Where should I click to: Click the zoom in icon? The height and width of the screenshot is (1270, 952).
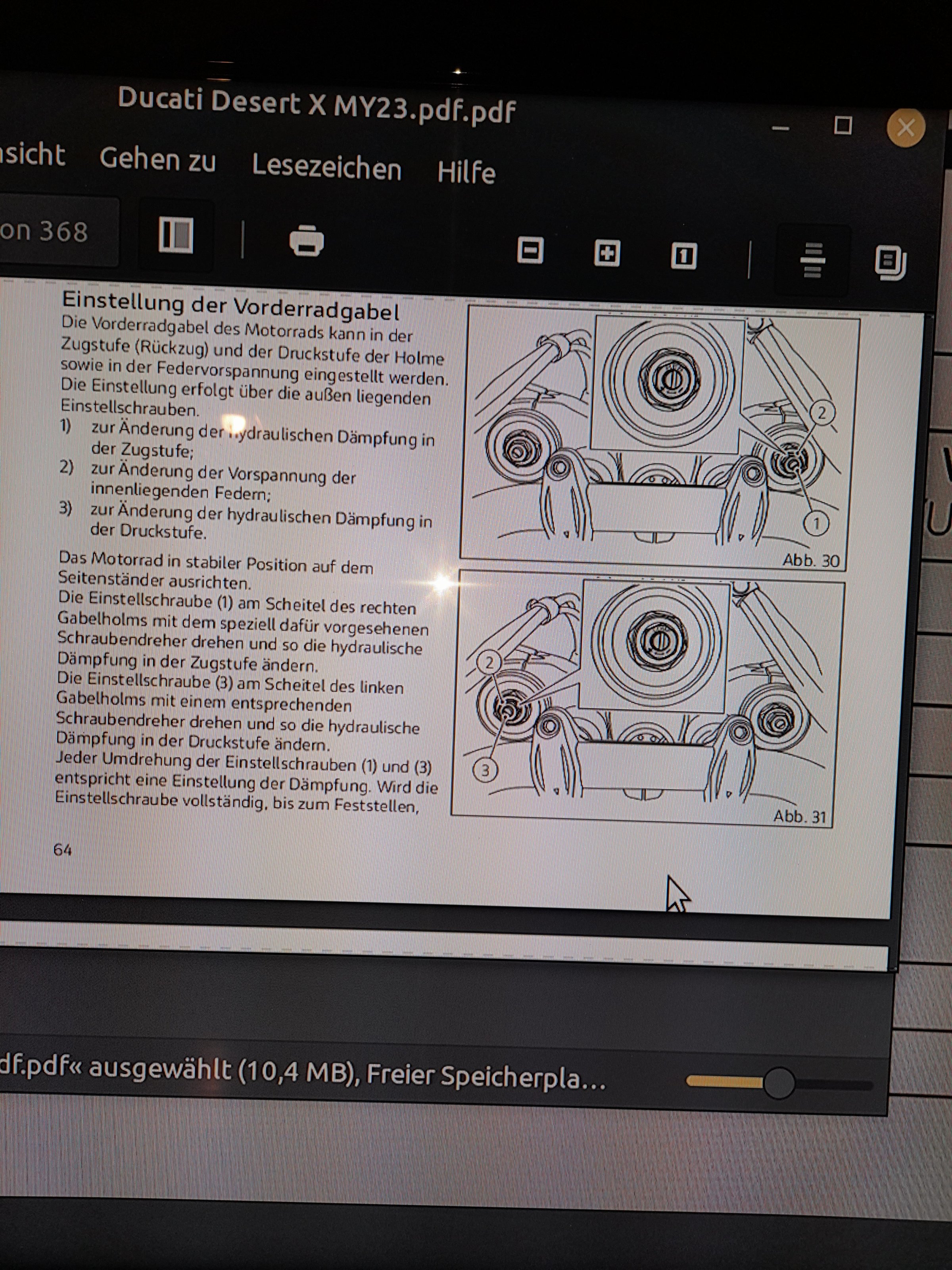pos(607,253)
